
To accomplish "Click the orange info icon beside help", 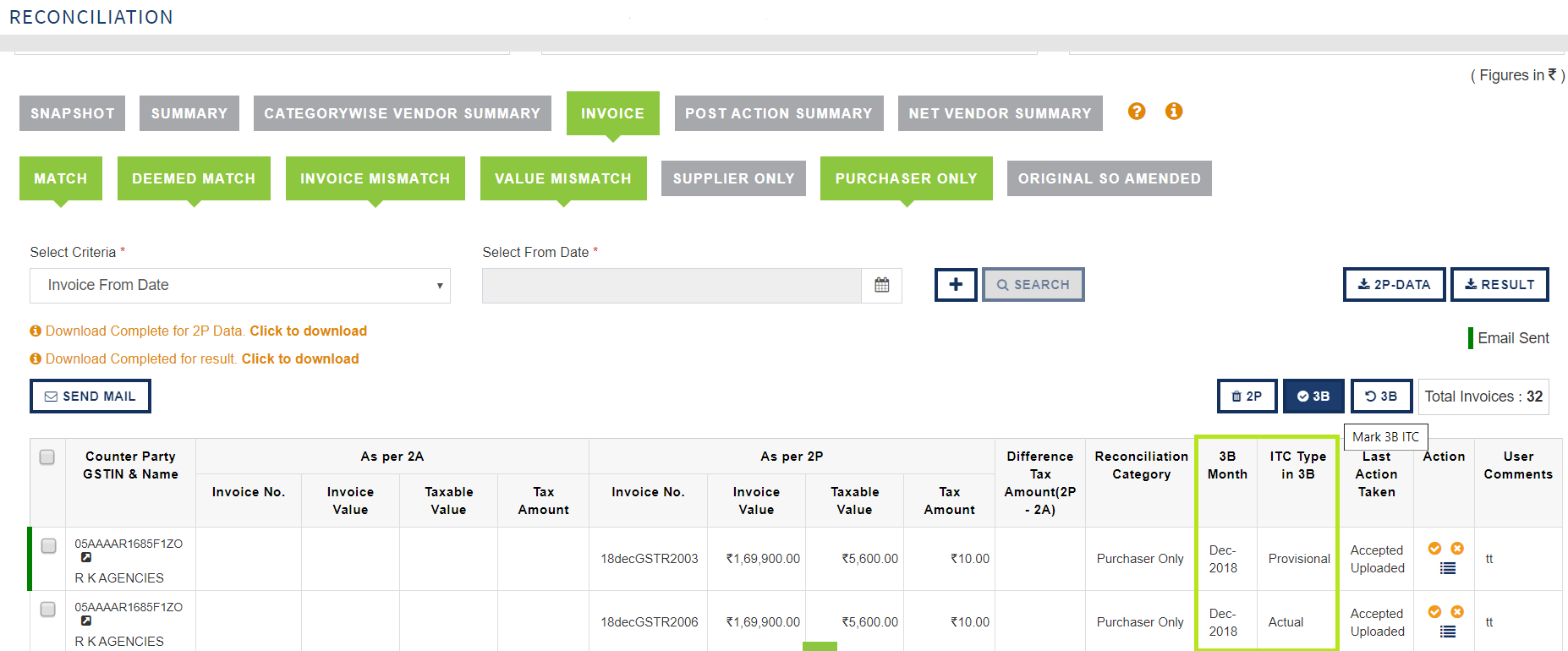I will tap(1174, 112).
